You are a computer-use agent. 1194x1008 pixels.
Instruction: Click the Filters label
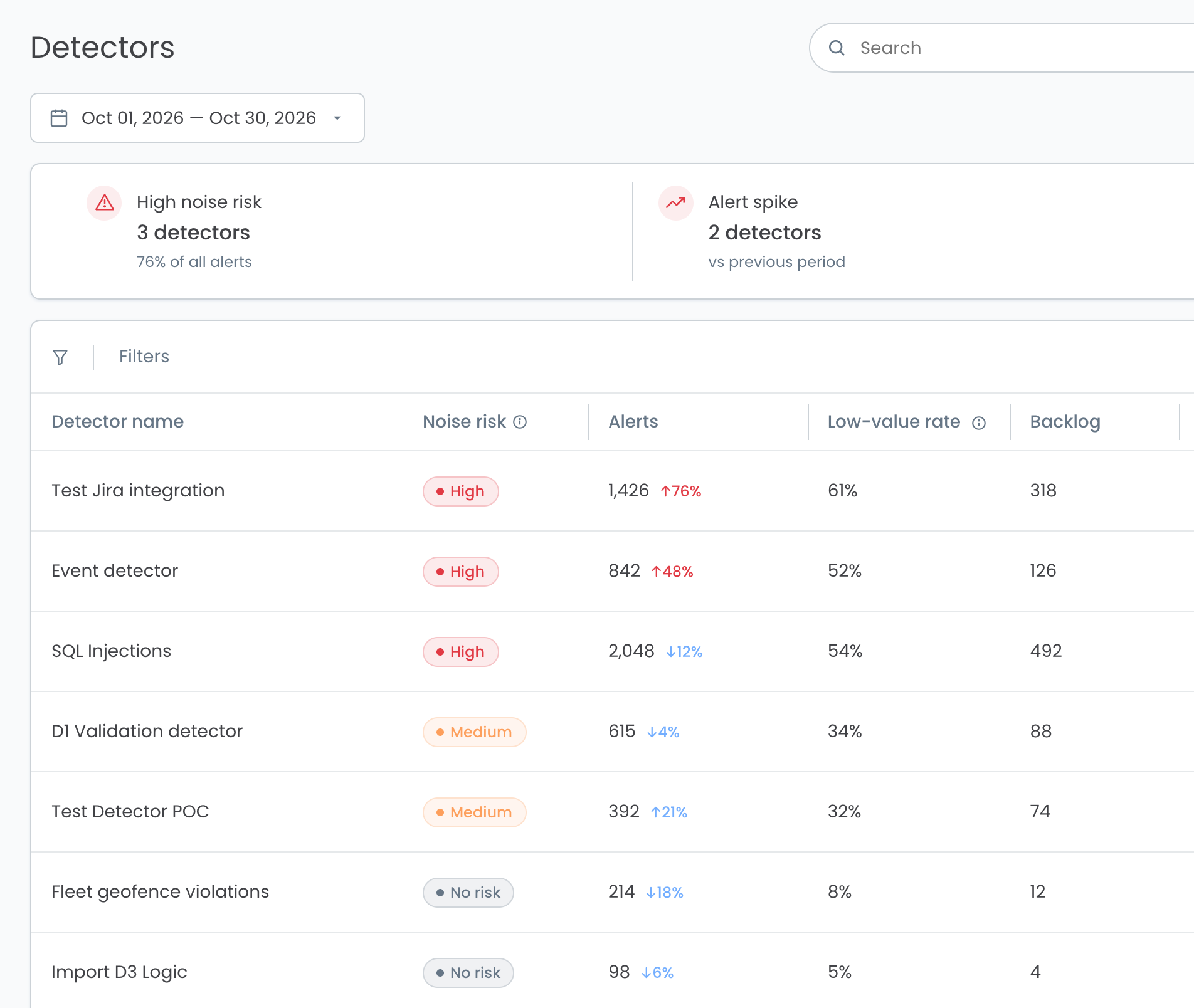pyautogui.click(x=144, y=356)
